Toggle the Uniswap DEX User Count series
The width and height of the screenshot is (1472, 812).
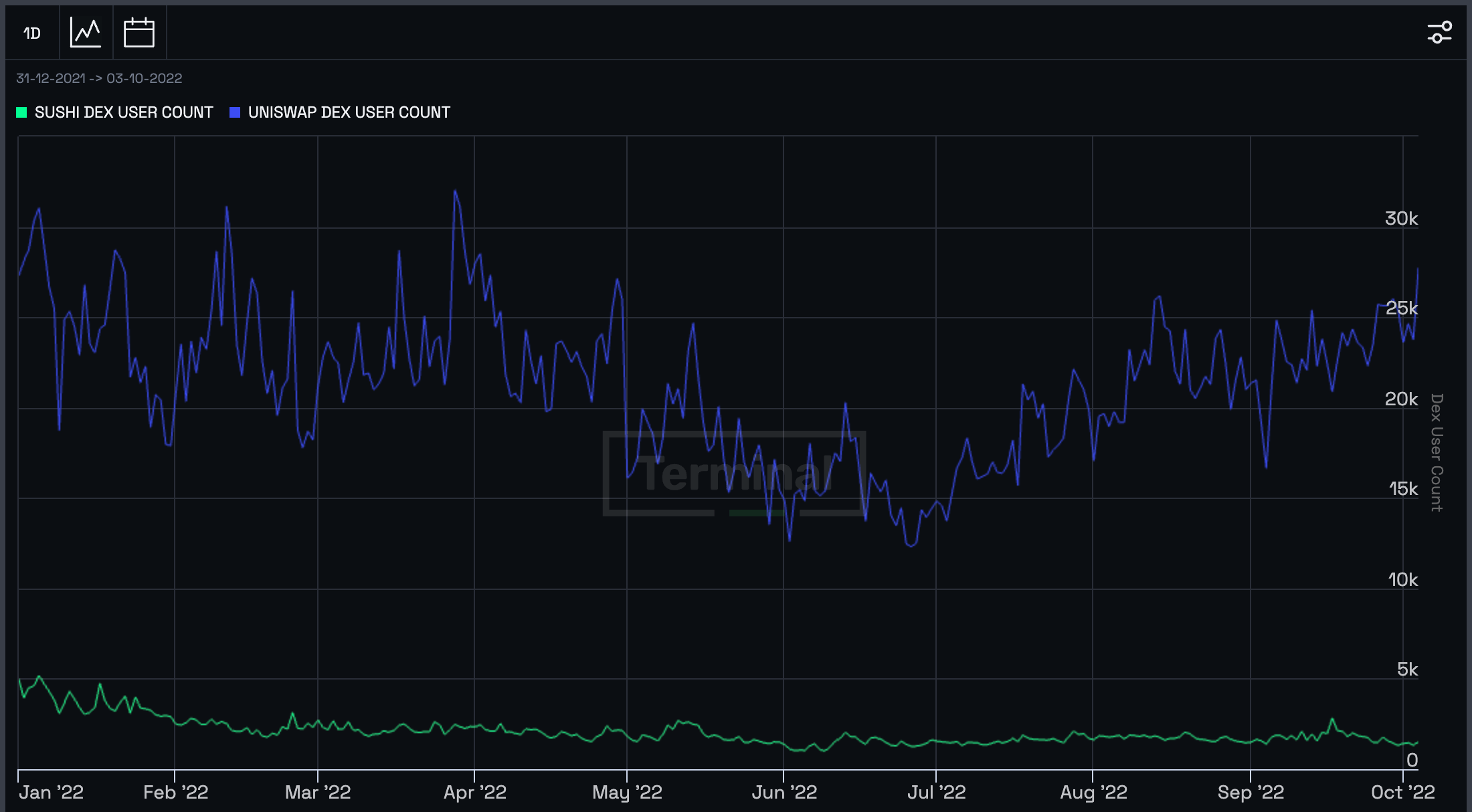(340, 112)
